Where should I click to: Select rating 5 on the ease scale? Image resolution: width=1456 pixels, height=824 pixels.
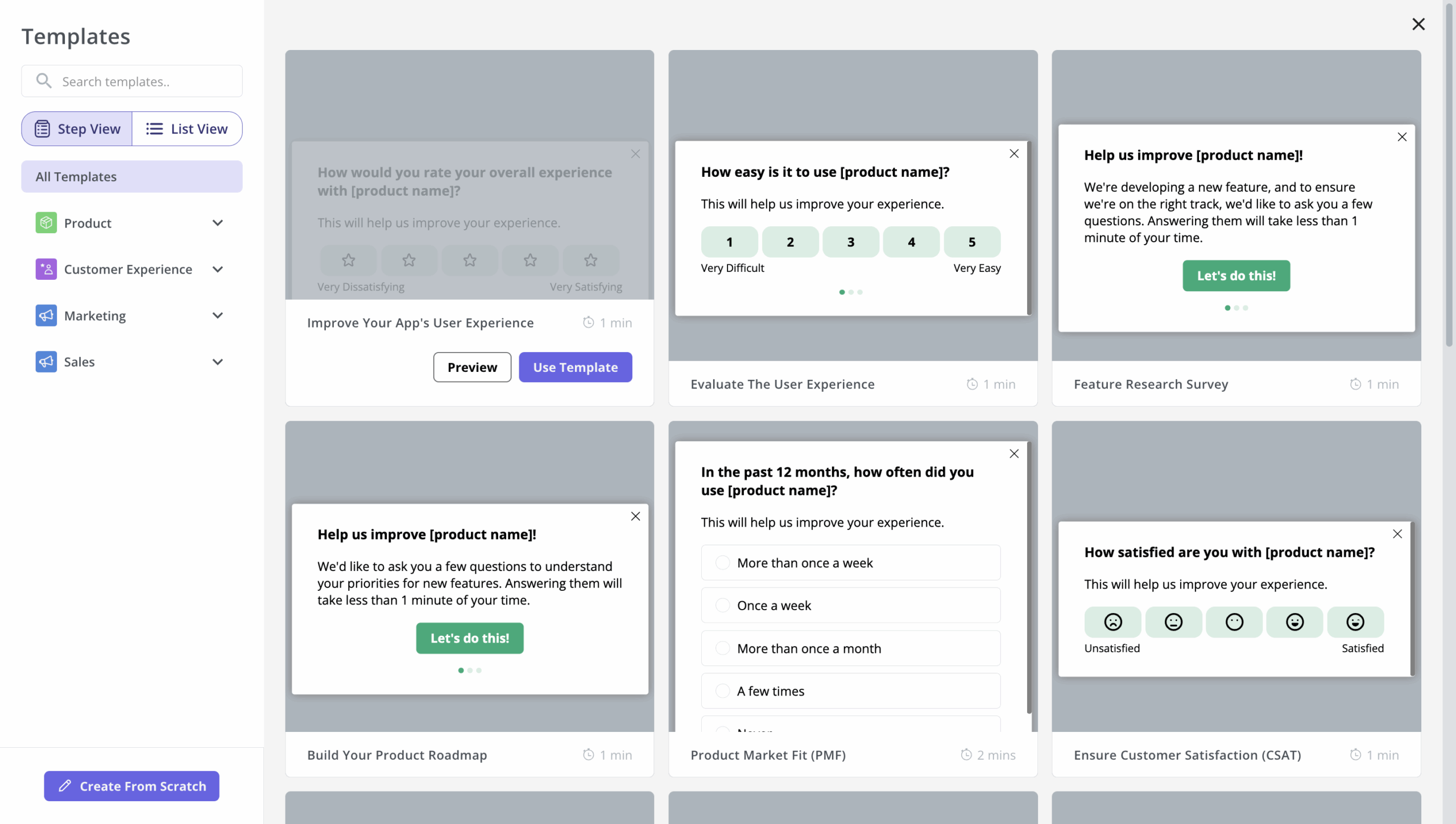971,242
